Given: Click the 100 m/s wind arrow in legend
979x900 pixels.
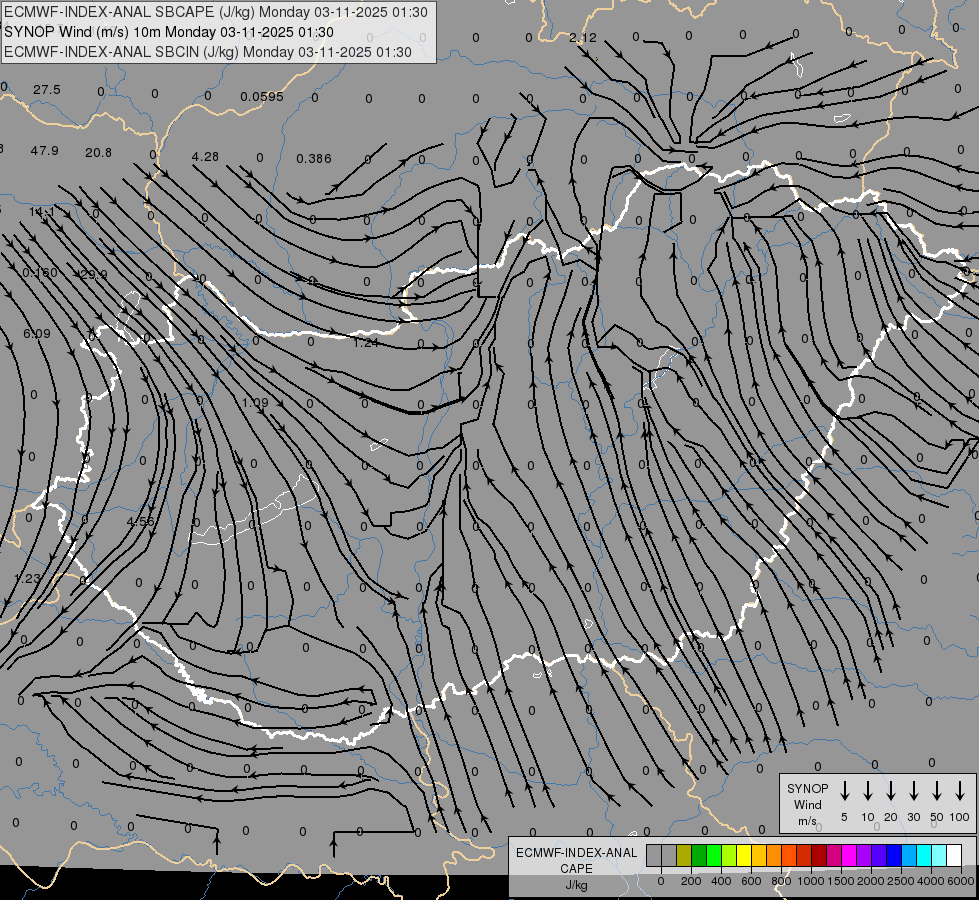Looking at the screenshot, I should pyautogui.click(x=960, y=791).
